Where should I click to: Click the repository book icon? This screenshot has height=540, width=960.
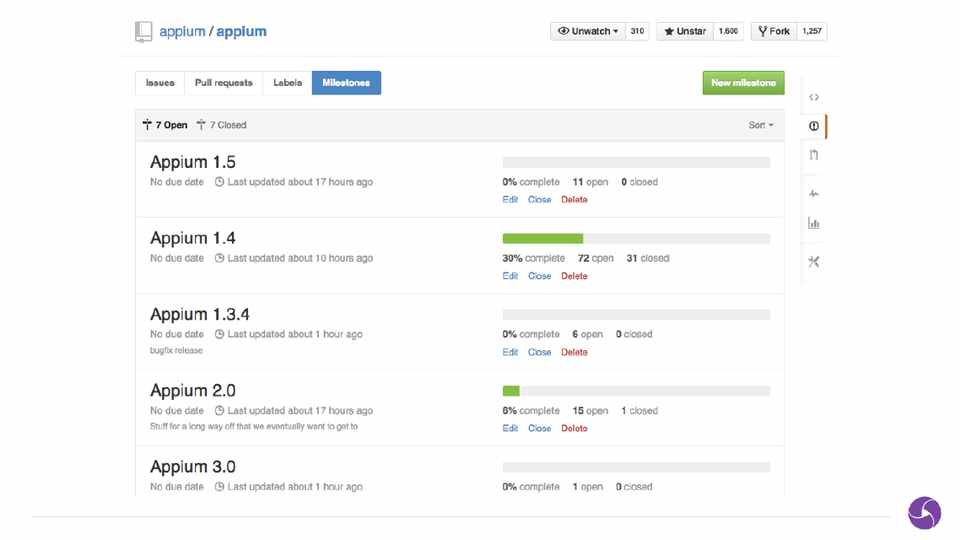pos(144,32)
